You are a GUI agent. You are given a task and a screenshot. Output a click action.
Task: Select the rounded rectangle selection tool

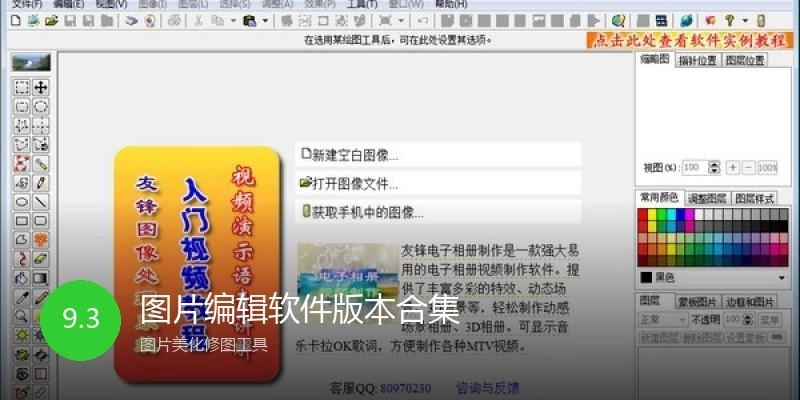coord(22,107)
